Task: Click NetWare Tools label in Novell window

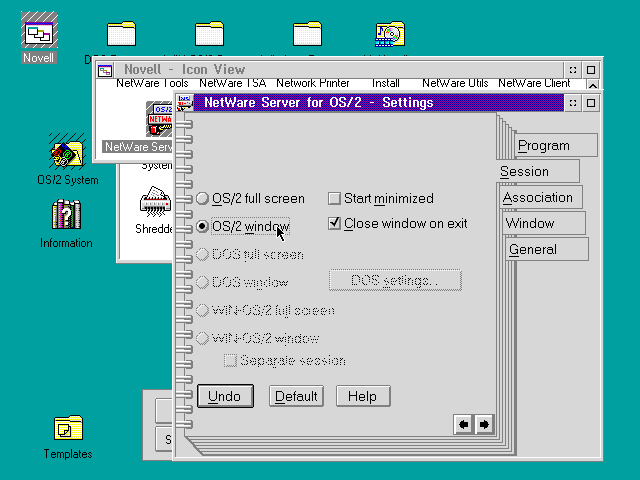Action: [x=152, y=83]
